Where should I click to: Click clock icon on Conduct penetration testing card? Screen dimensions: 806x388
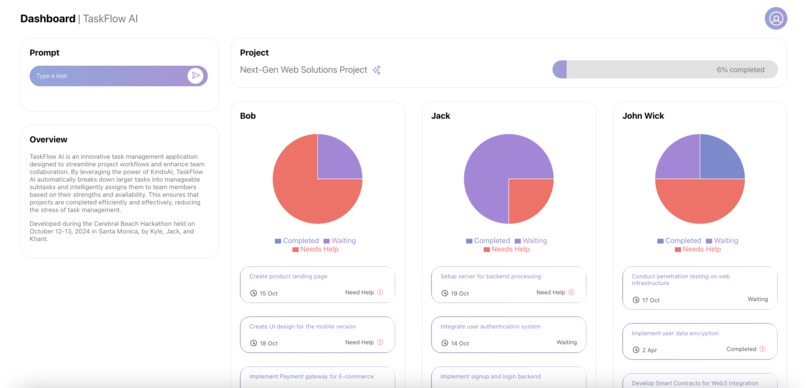tap(636, 300)
